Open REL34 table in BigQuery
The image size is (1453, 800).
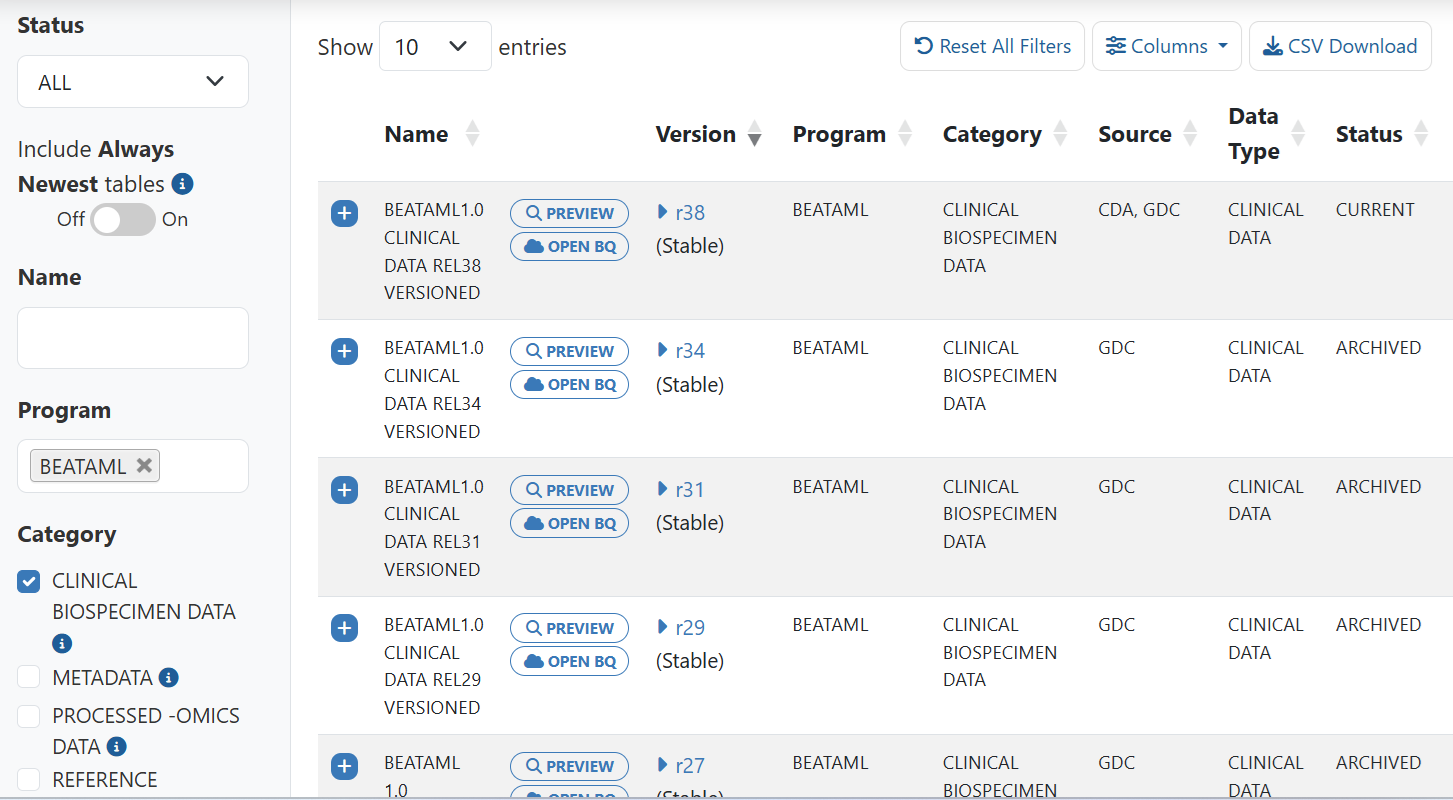569,384
